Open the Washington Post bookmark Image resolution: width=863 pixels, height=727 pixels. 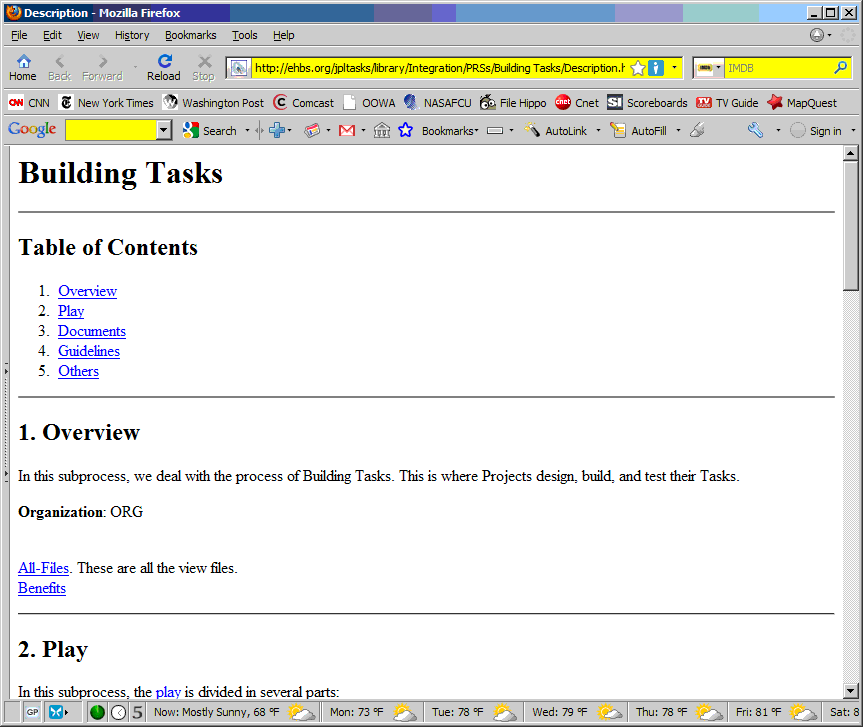[x=214, y=103]
